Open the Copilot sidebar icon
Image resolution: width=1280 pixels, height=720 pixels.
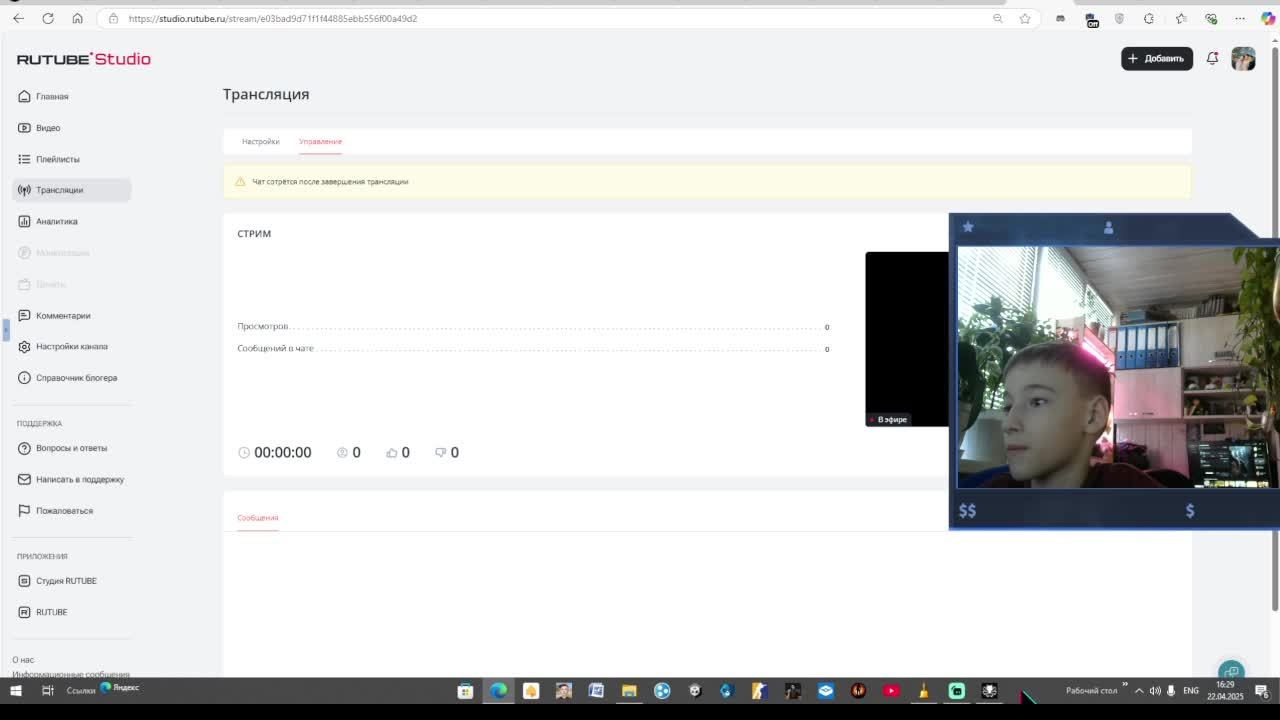tap(1268, 18)
